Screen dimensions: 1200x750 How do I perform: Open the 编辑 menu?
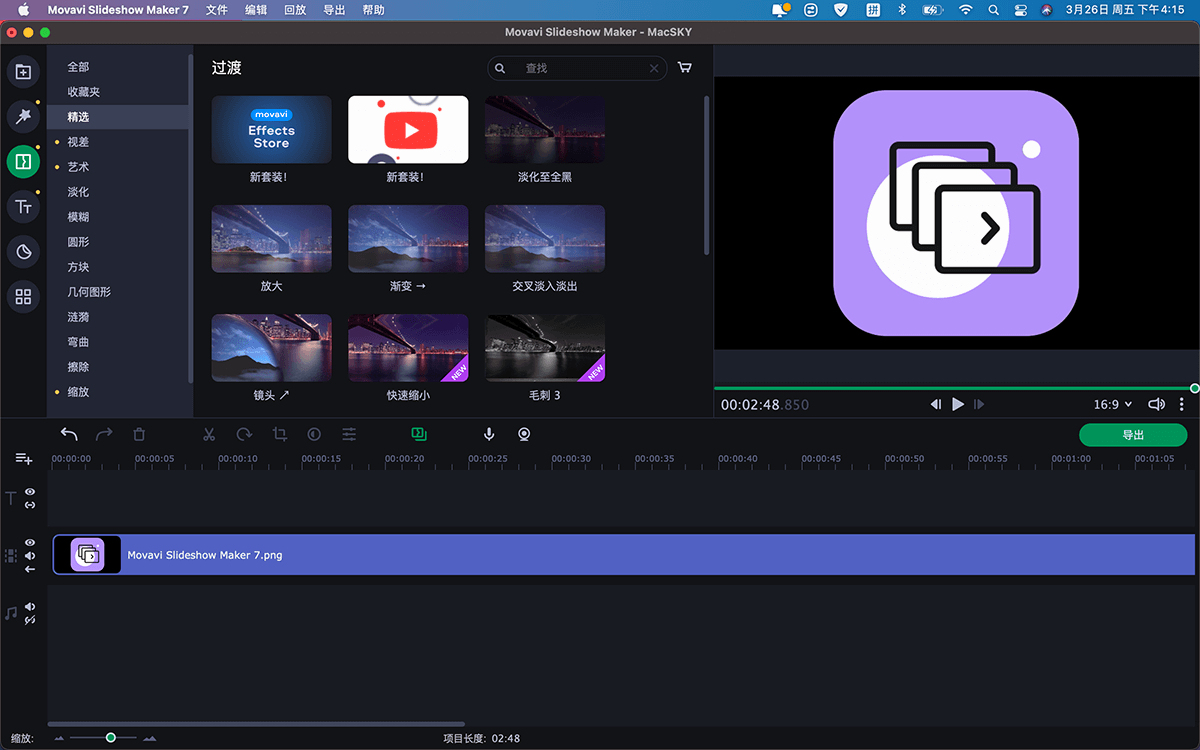click(256, 10)
